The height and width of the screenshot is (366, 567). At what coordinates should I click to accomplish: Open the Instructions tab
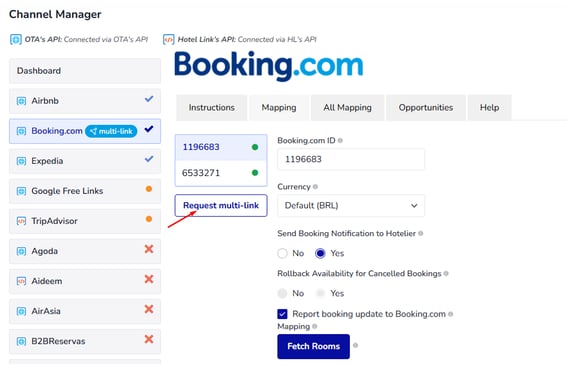click(212, 107)
